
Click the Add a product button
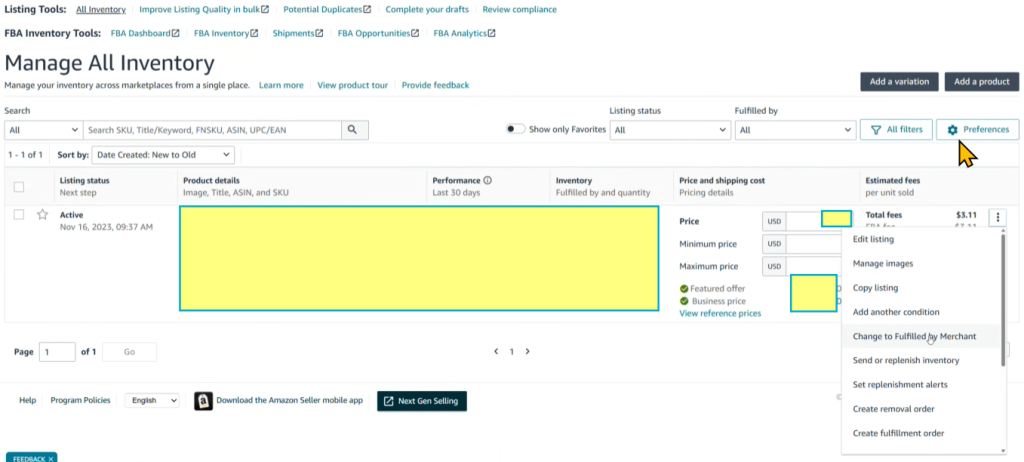point(981,82)
